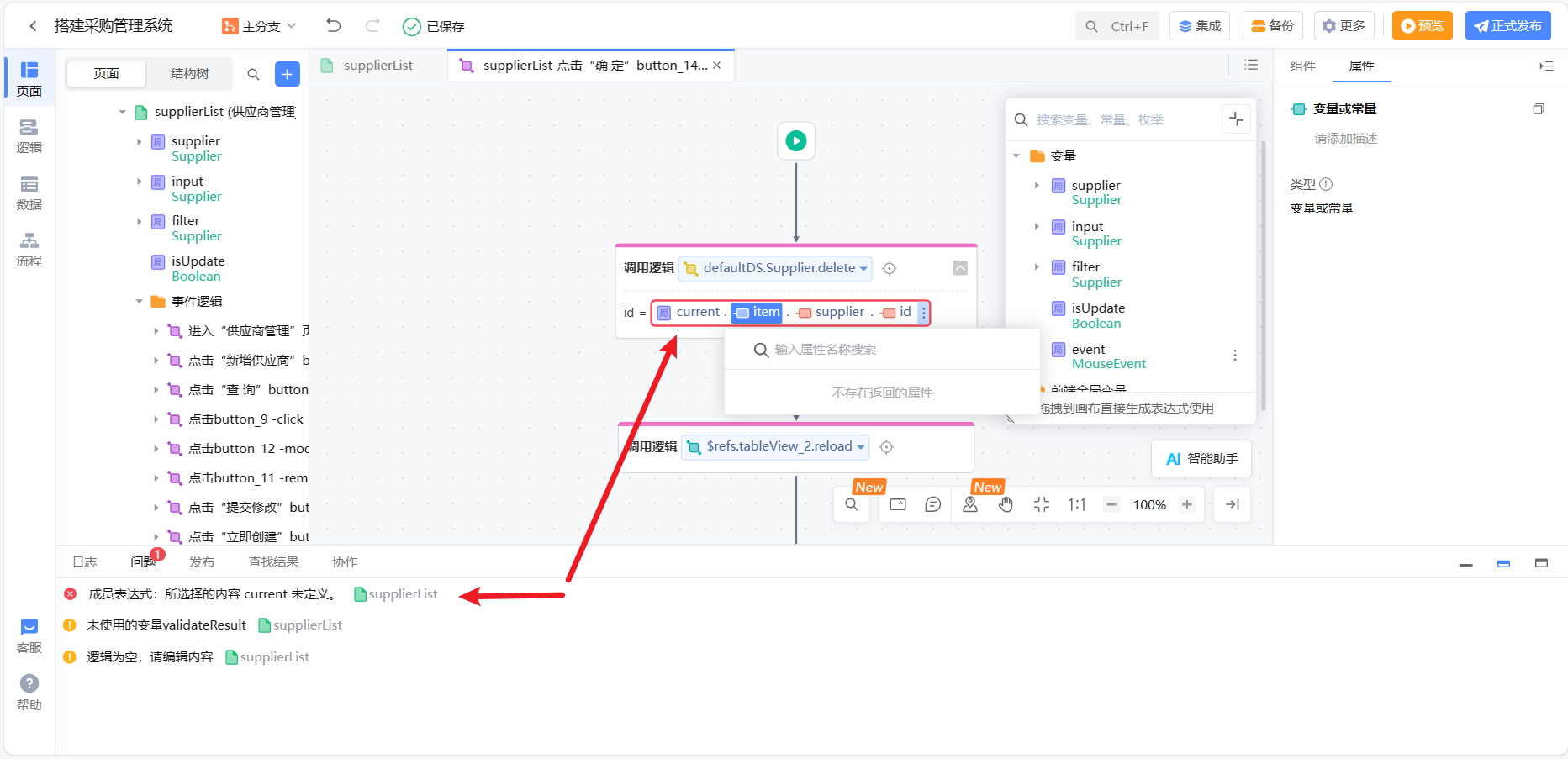Select 点击button_9 -click logic item
This screenshot has height=759, width=1568.
click(x=245, y=419)
